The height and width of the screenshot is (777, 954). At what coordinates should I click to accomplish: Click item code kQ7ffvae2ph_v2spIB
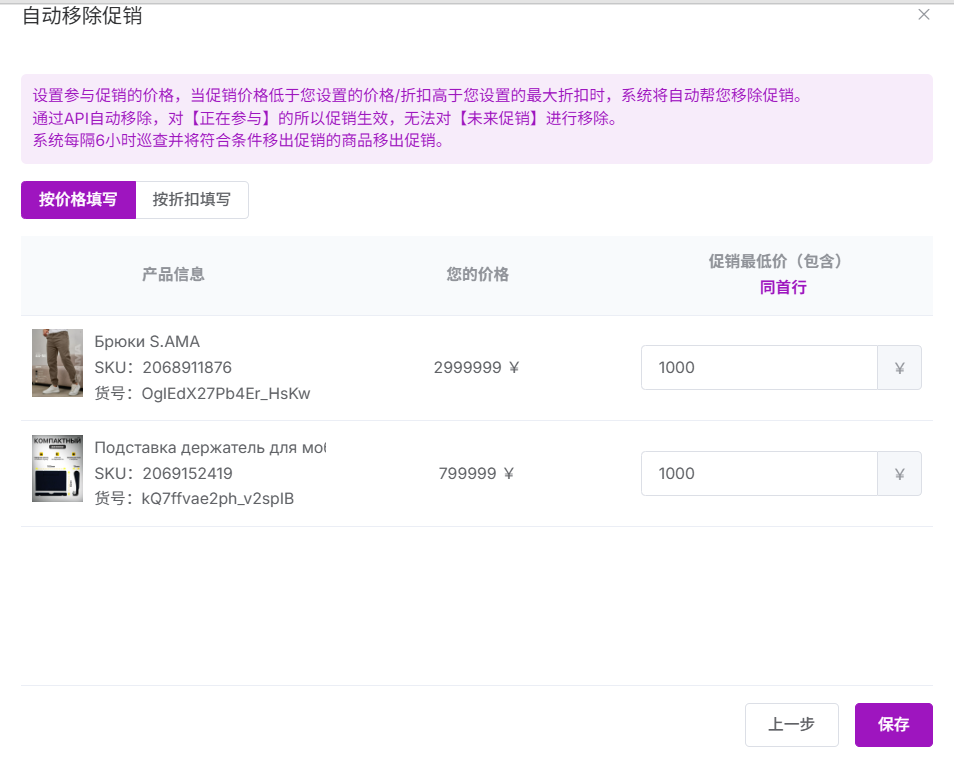click(218, 498)
